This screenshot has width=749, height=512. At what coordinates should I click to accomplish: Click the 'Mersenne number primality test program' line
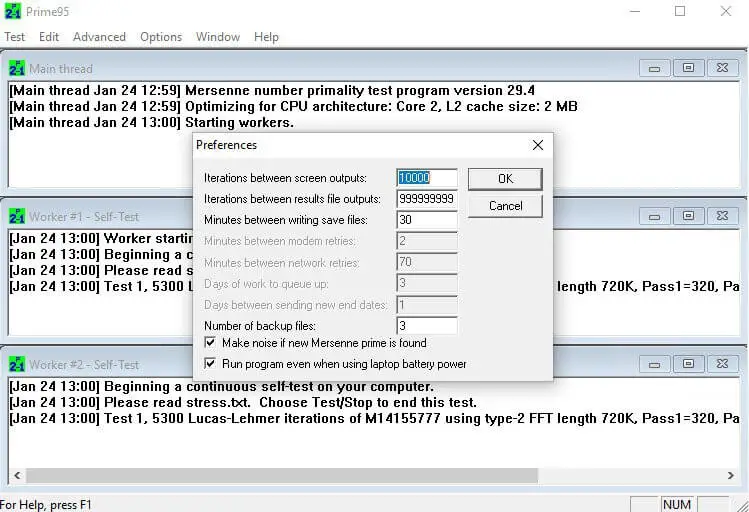272,90
